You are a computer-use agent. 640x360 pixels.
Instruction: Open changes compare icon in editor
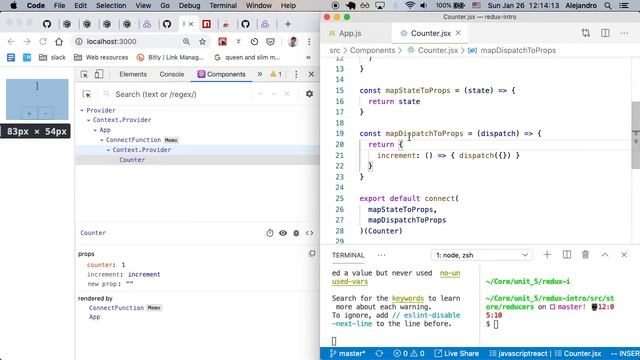[x=586, y=33]
